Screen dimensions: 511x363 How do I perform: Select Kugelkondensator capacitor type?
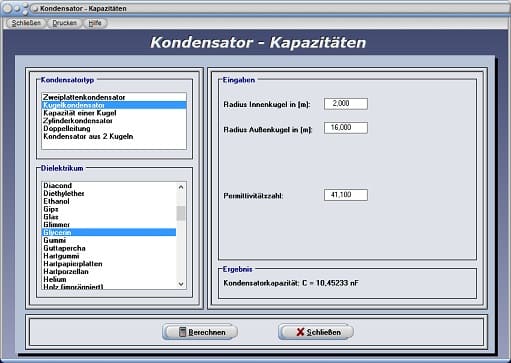(x=114, y=105)
